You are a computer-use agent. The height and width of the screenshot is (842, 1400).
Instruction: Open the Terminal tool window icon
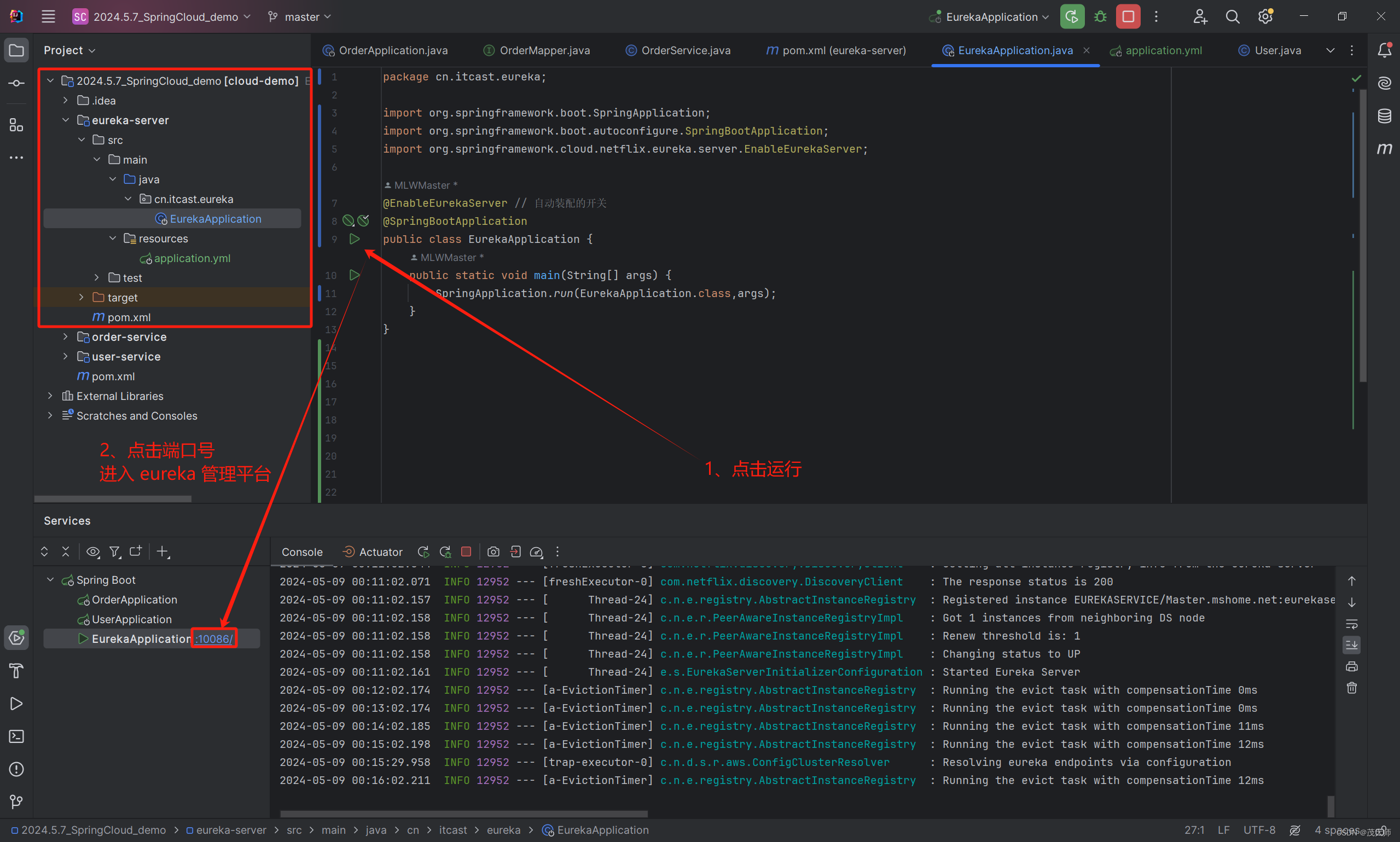16,736
